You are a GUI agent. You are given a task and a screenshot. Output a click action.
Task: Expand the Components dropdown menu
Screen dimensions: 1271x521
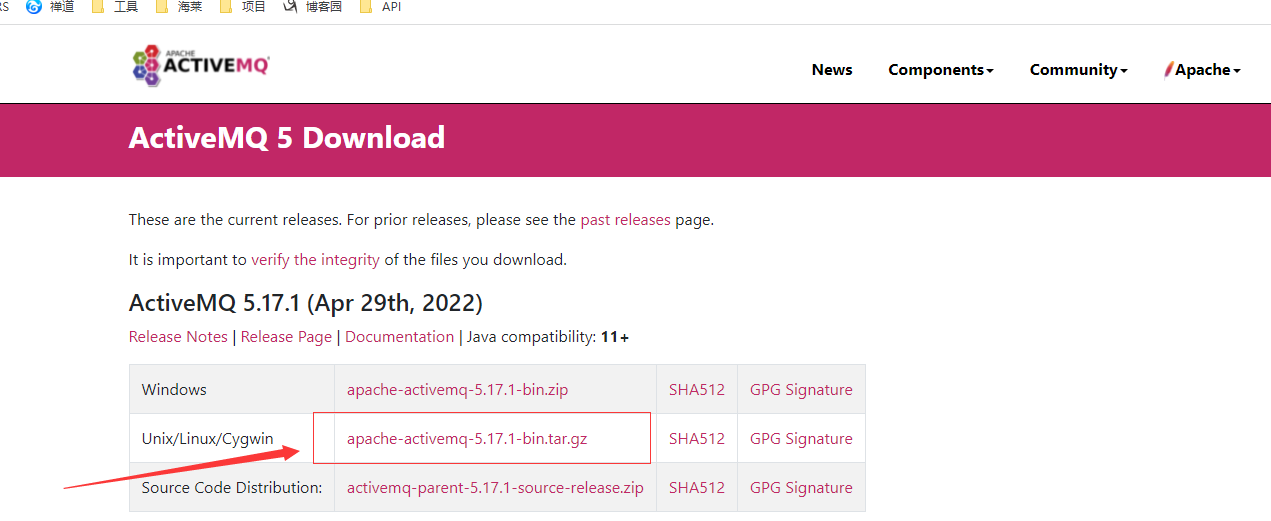tap(940, 70)
